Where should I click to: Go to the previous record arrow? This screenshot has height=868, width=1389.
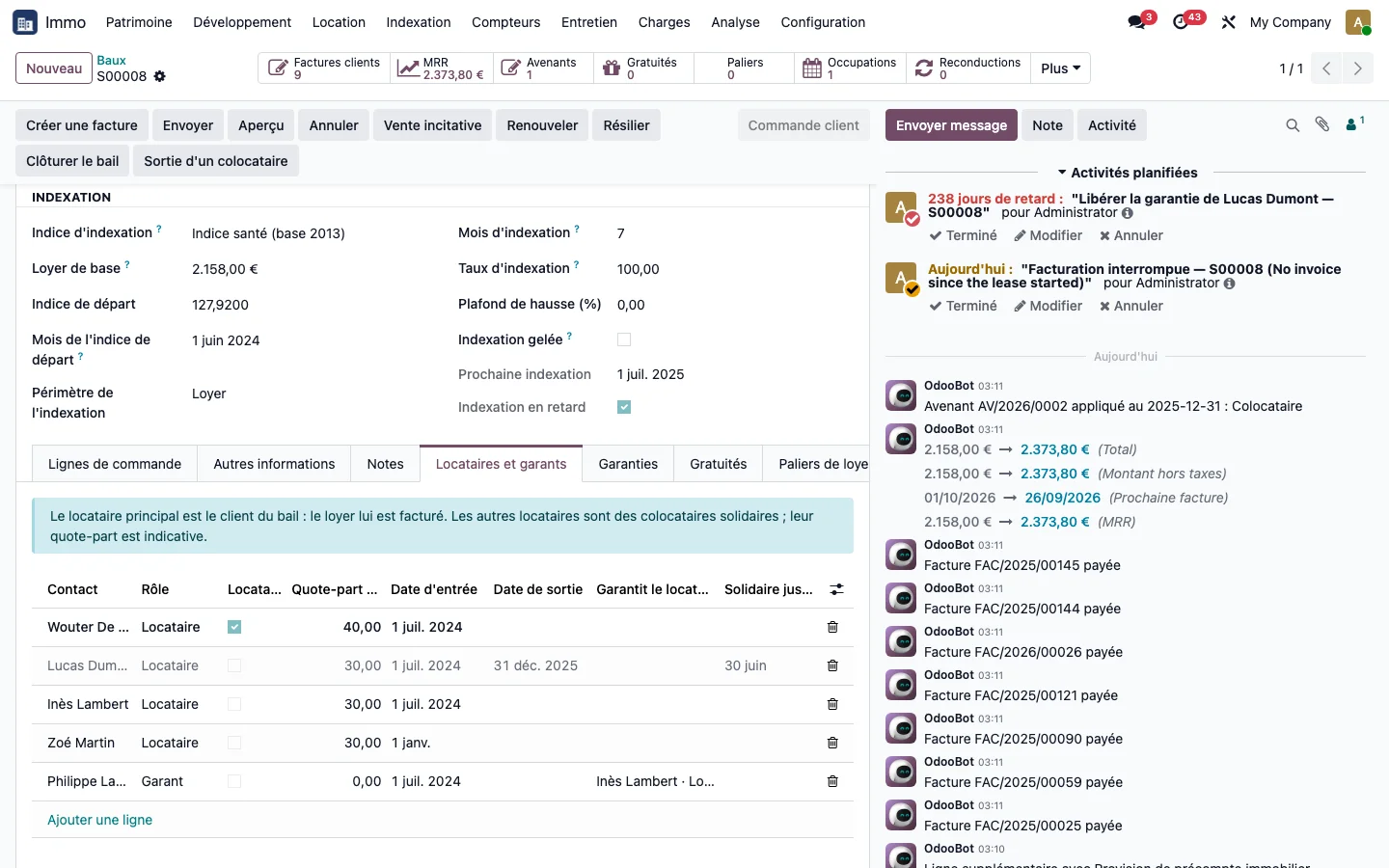click(1326, 68)
